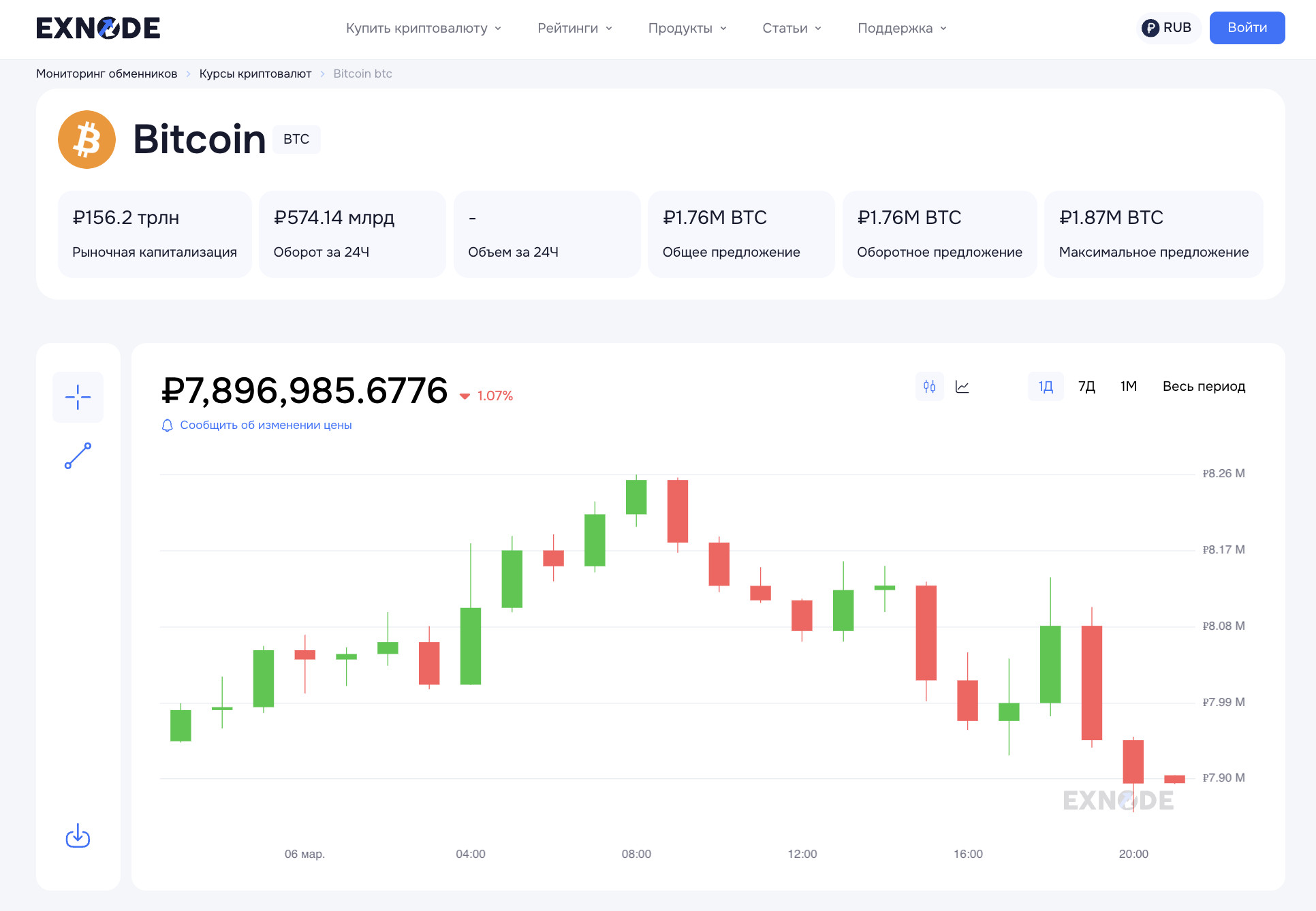This screenshot has height=911, width=1316.
Task: Select the 7Д time range
Action: pos(1086,387)
